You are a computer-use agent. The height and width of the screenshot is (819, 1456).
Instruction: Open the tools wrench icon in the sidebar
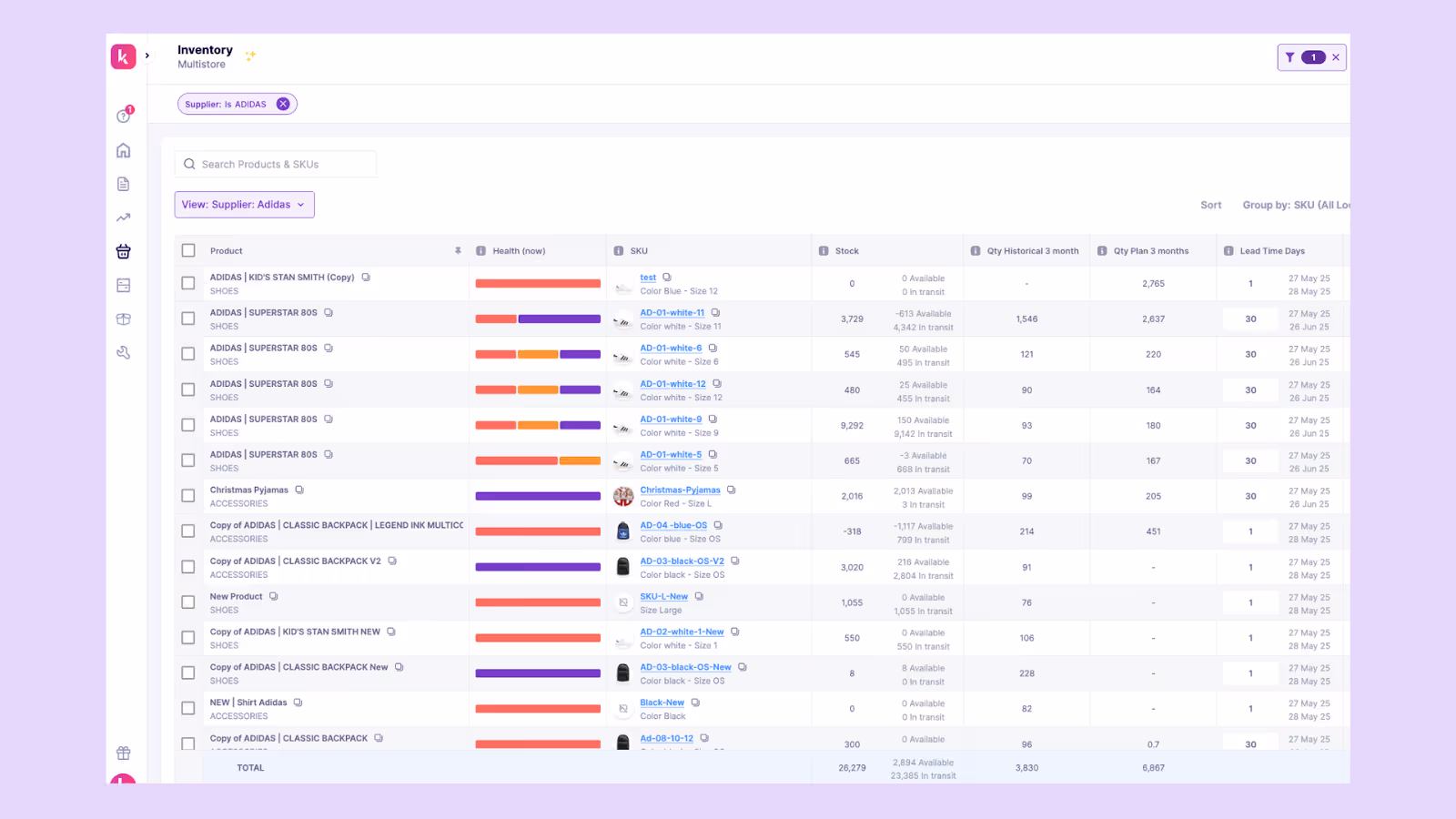pyautogui.click(x=124, y=352)
